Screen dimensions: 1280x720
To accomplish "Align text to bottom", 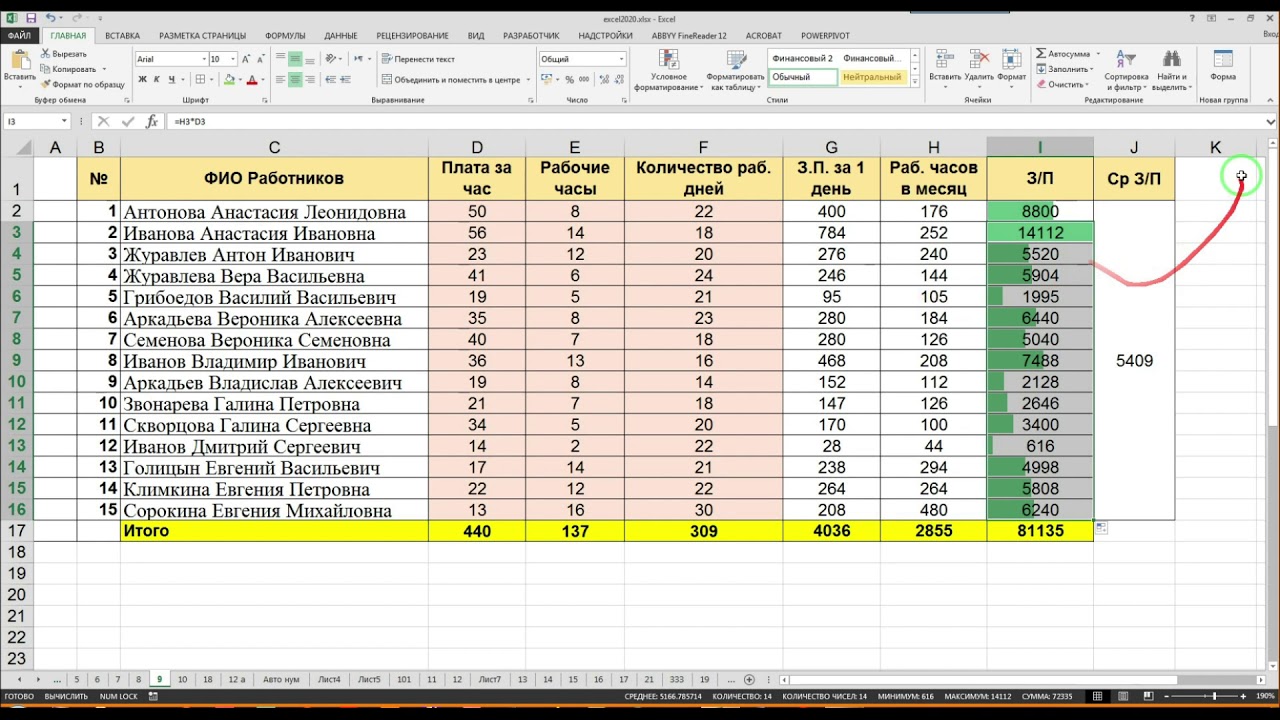I will pos(311,59).
